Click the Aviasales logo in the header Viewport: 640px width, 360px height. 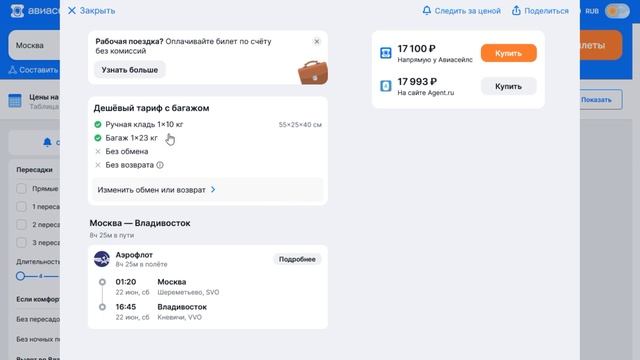[x=17, y=11]
